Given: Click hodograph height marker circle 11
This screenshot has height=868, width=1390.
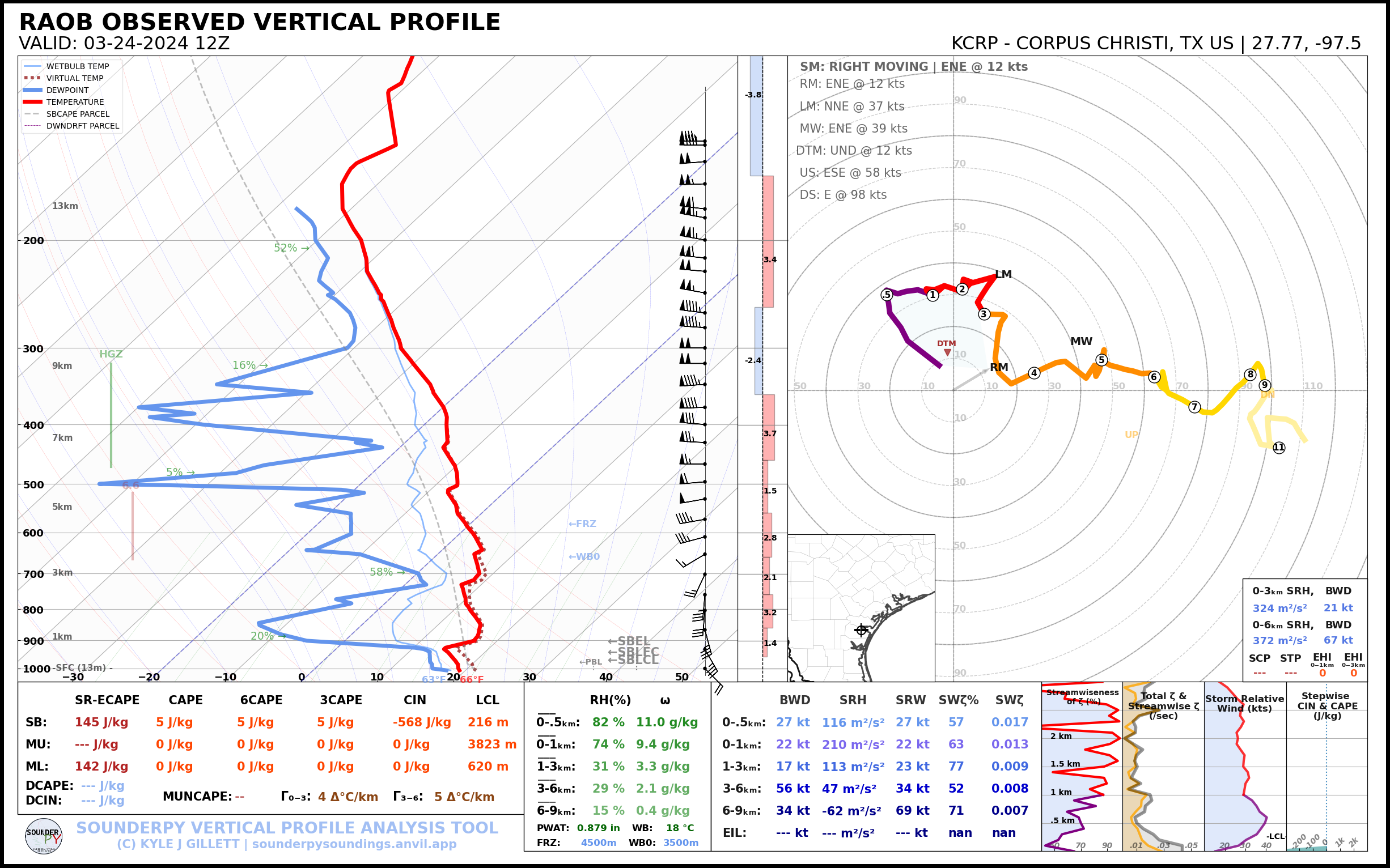Looking at the screenshot, I should 1279,448.
